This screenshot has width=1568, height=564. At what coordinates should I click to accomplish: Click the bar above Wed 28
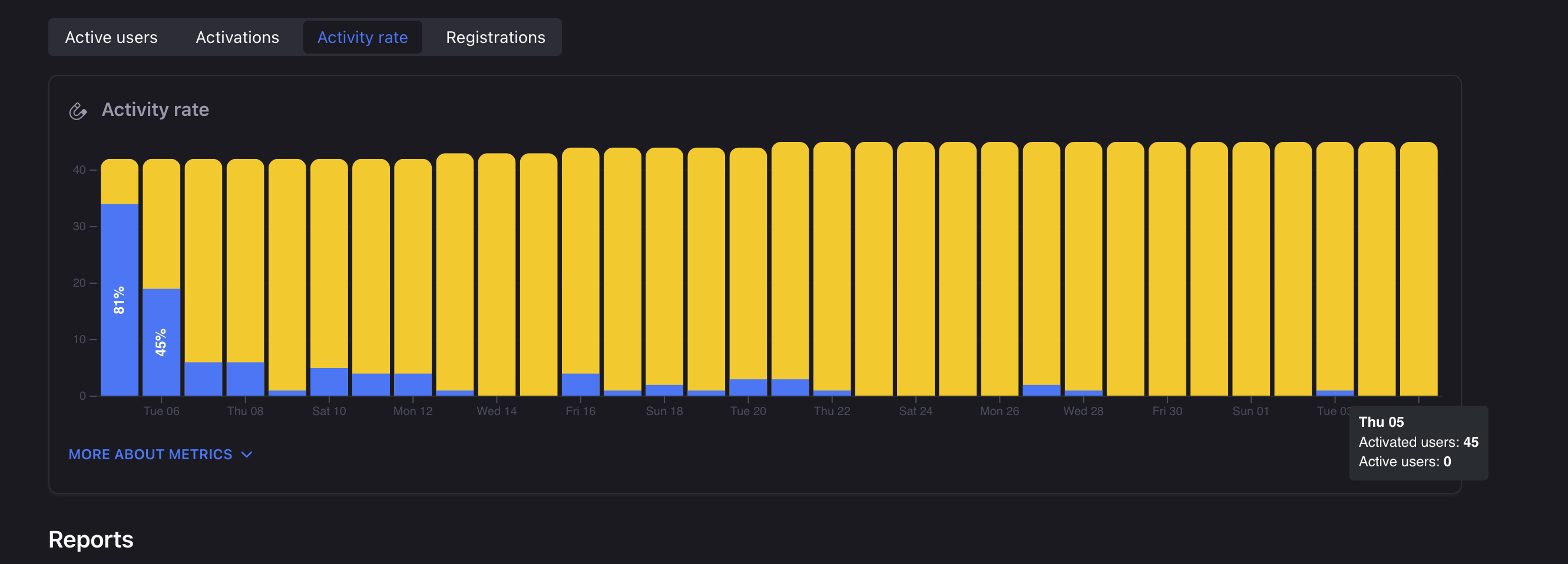coord(1083,268)
